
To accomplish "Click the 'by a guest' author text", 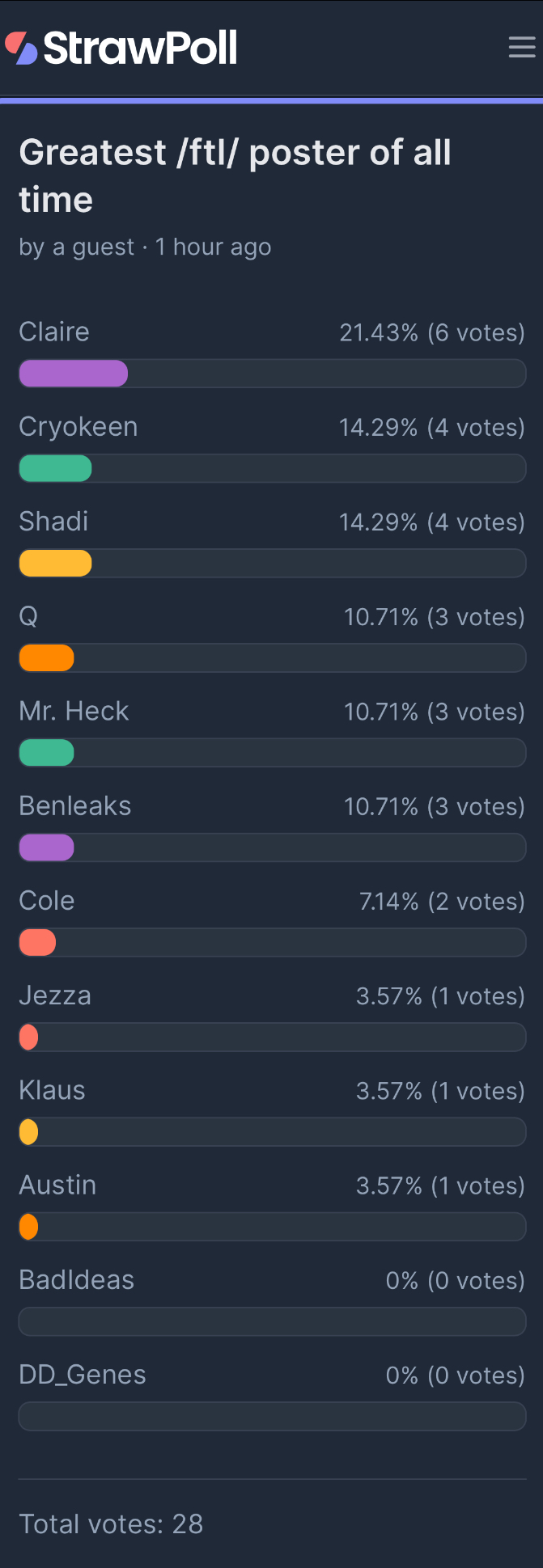I will (x=76, y=247).
